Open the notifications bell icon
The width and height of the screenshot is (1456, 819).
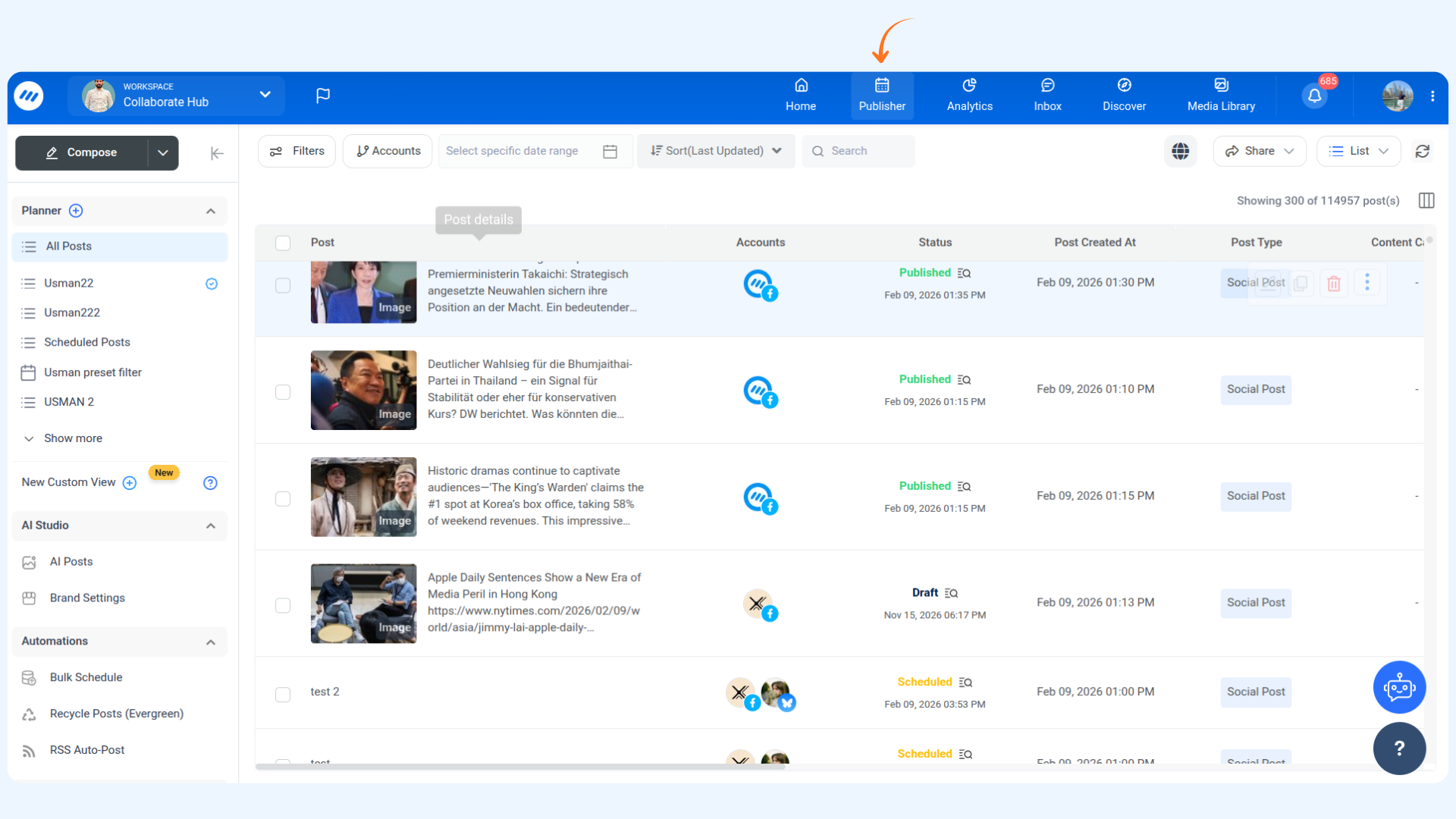1314,96
